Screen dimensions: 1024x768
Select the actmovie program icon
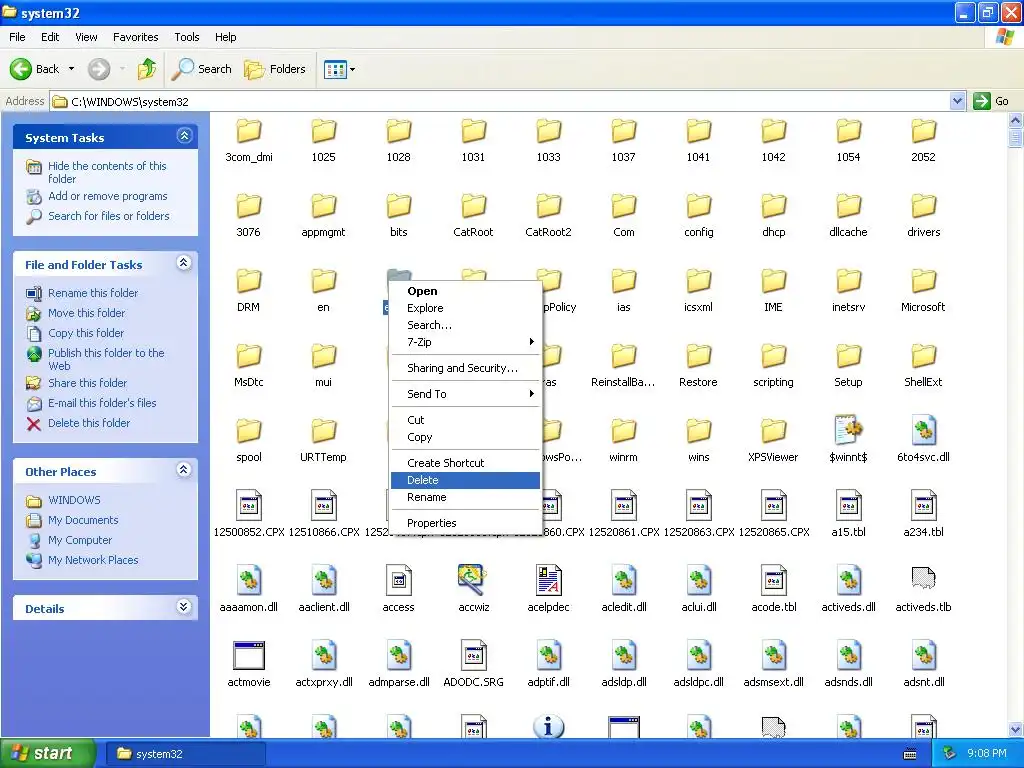(x=249, y=656)
